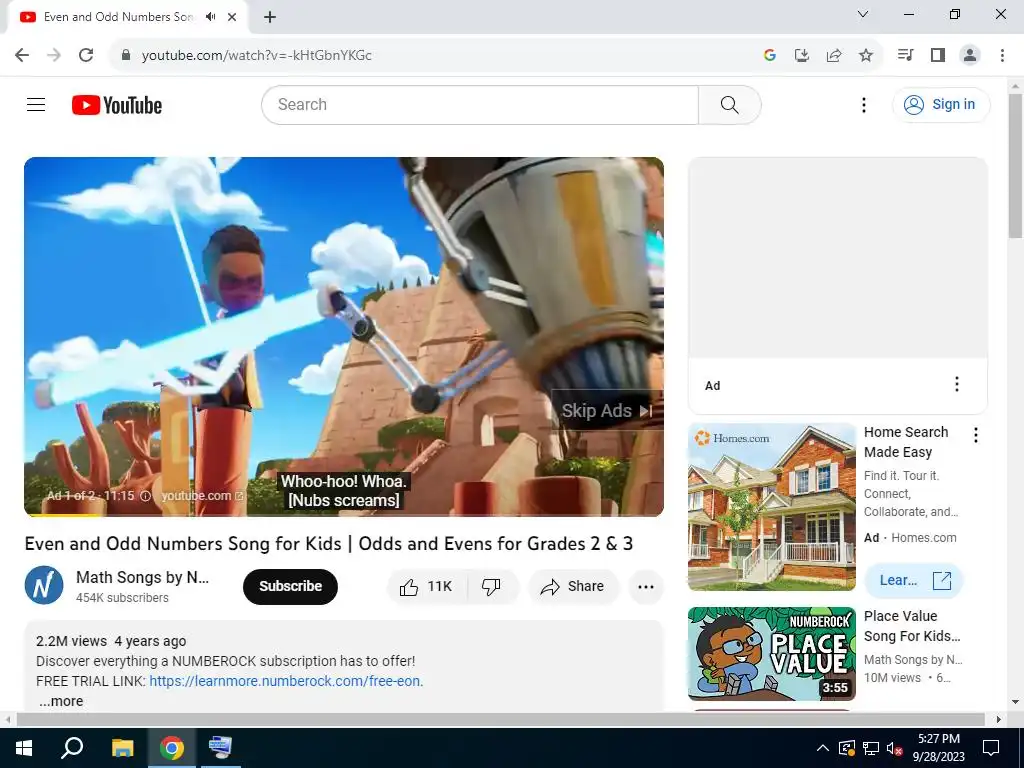Image resolution: width=1024 pixels, height=768 pixels.
Task: Open Home Search Made Easy ad title
Action: click(x=906, y=442)
